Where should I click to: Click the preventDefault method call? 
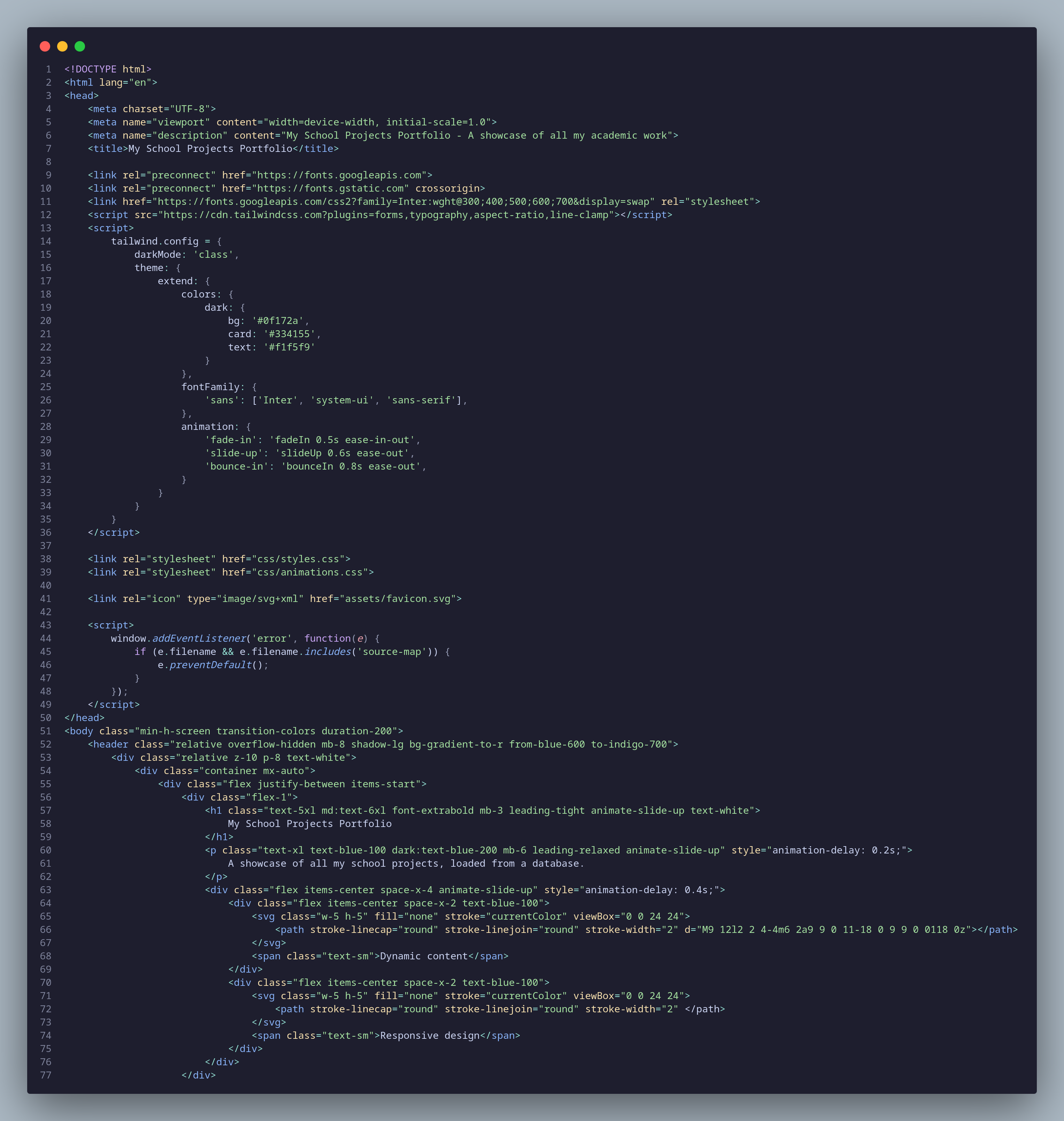pyautogui.click(x=210, y=665)
